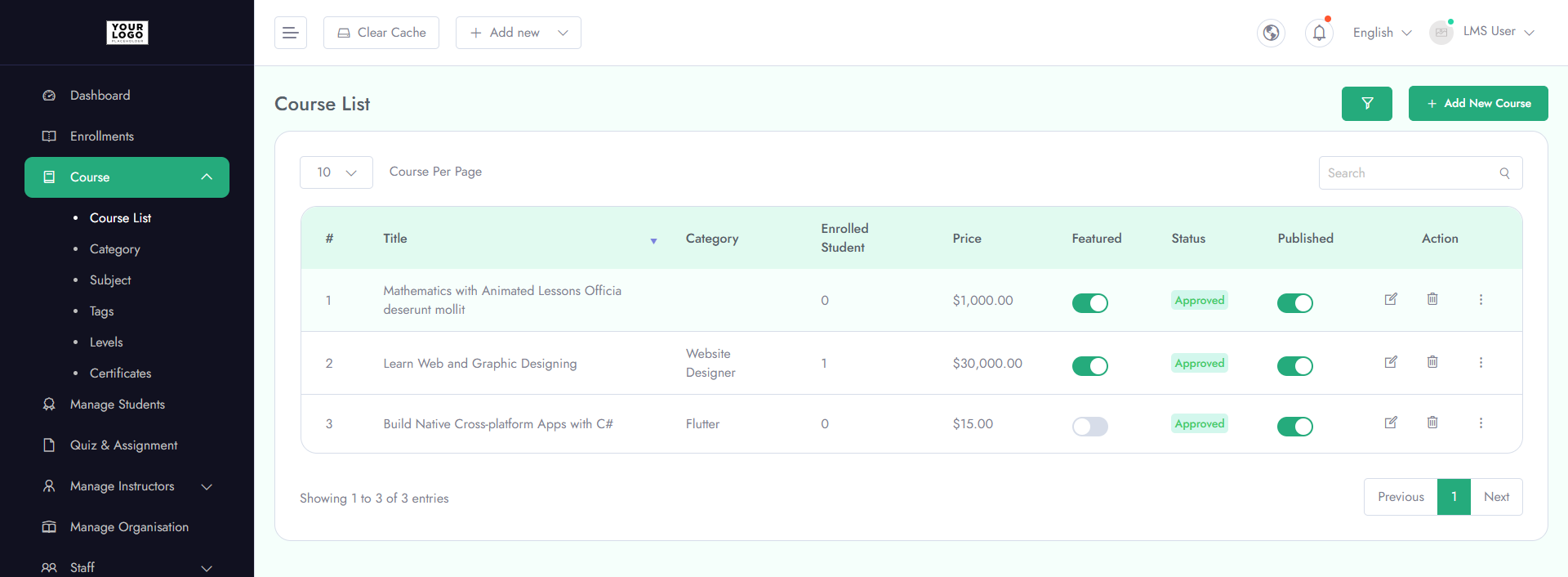This screenshot has width=1568, height=577.
Task: Click the YOUR LOGO image in sidebar
Action: coord(127,33)
